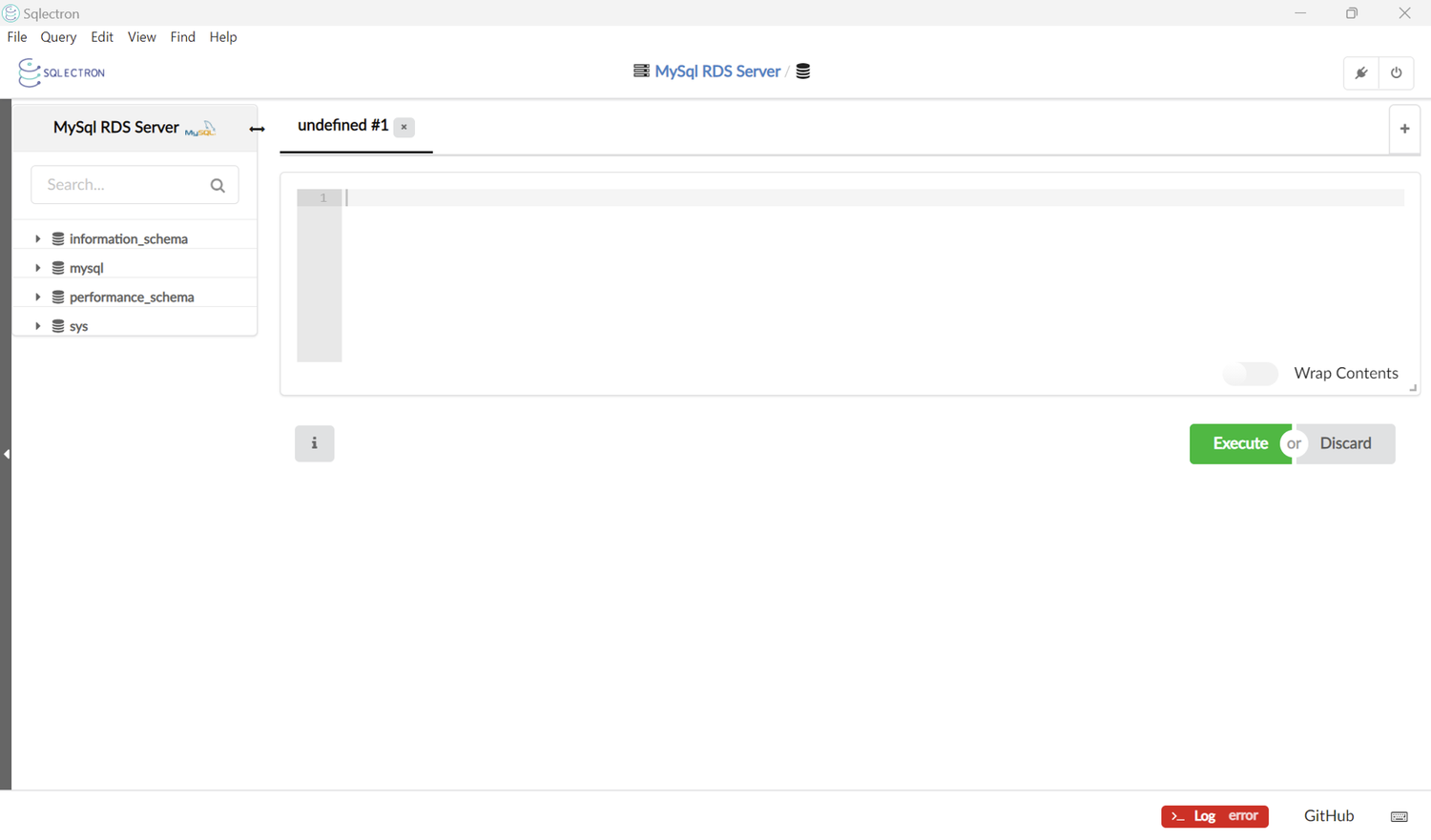Click the sys database name
The width and height of the screenshot is (1431, 840).
(79, 327)
